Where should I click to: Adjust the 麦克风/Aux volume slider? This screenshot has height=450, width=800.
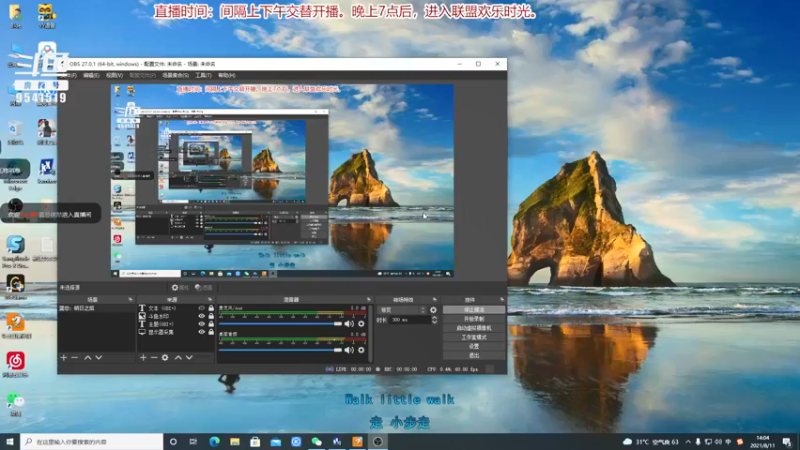280,323
